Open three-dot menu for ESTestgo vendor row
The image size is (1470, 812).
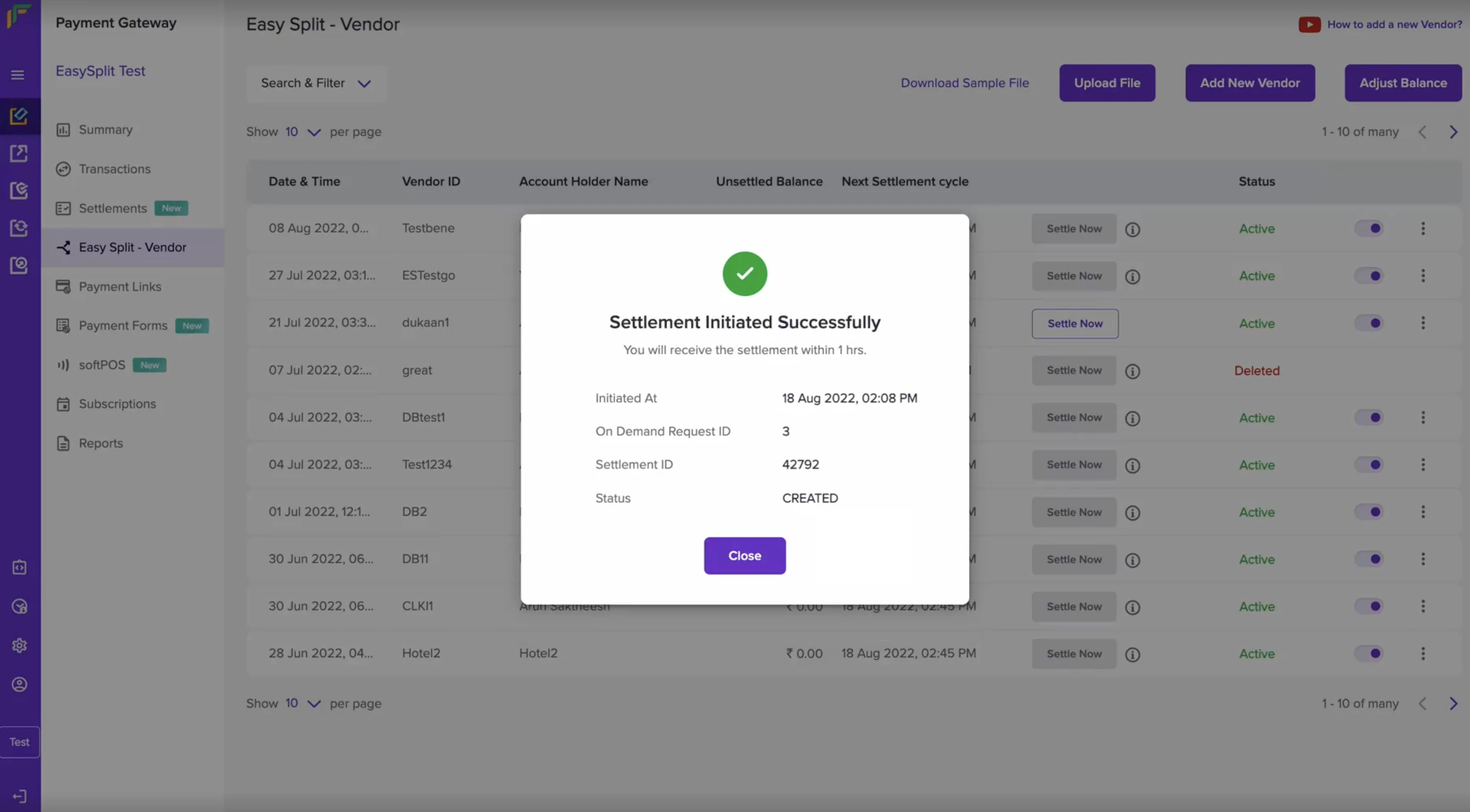tap(1423, 276)
